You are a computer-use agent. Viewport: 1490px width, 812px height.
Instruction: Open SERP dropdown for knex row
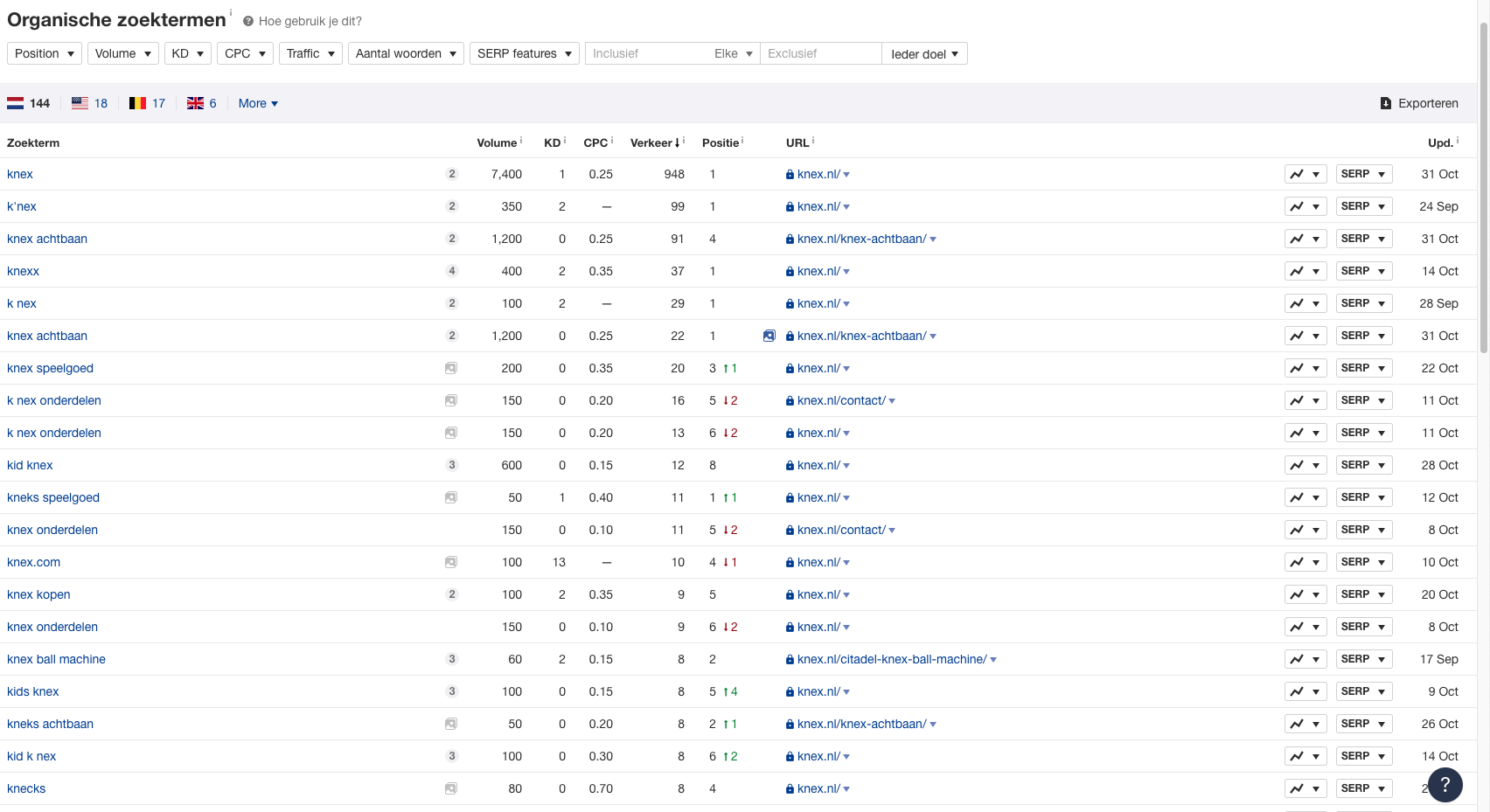pyautogui.click(x=1363, y=174)
